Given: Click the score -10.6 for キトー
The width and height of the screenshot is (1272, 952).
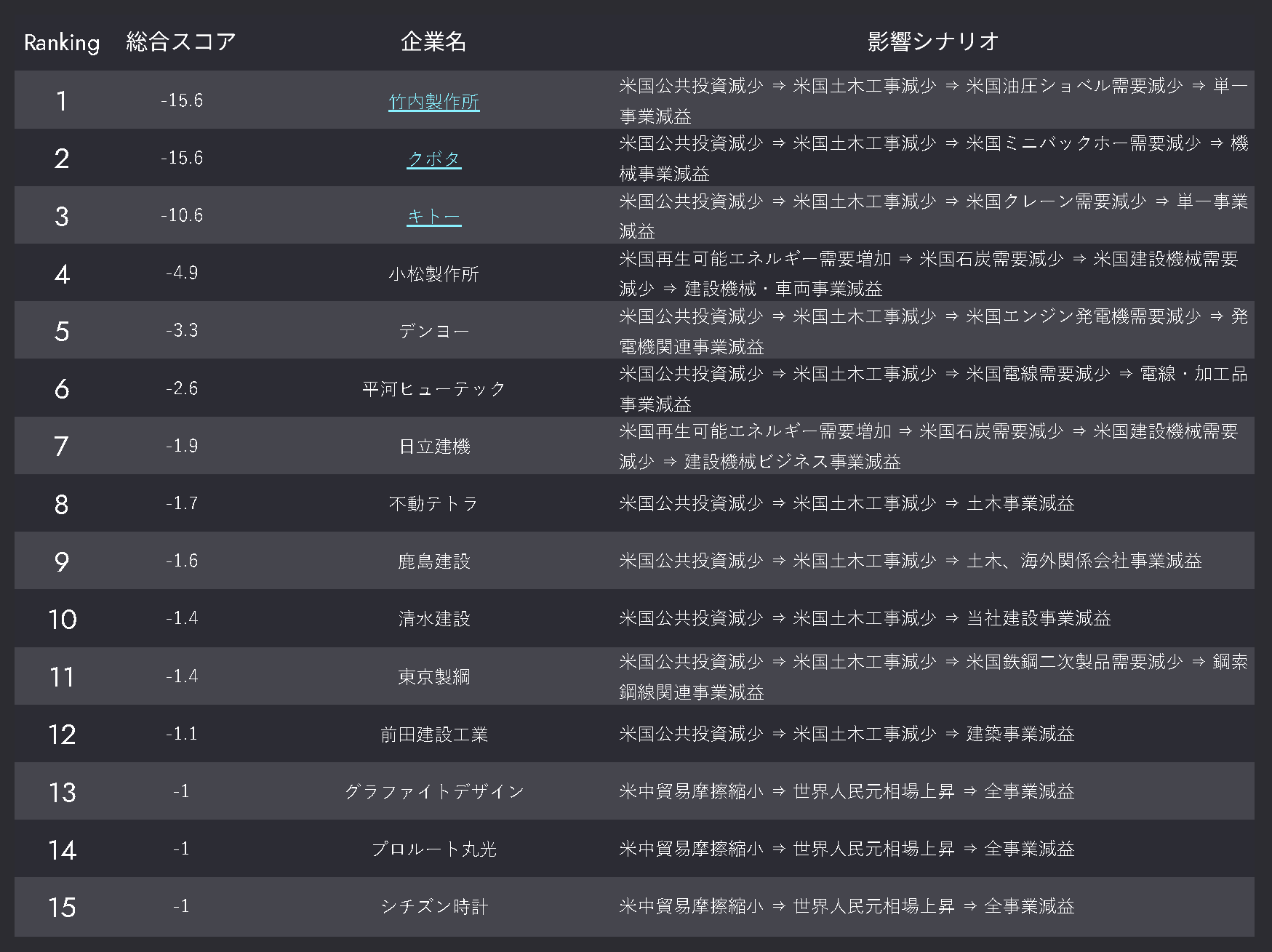Looking at the screenshot, I should (x=182, y=215).
